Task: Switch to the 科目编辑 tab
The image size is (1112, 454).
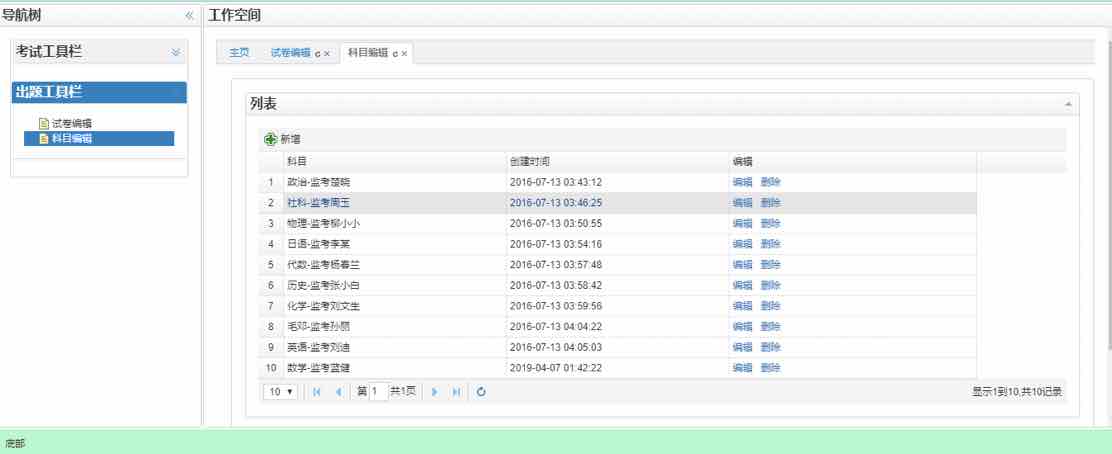Action: click(368, 53)
